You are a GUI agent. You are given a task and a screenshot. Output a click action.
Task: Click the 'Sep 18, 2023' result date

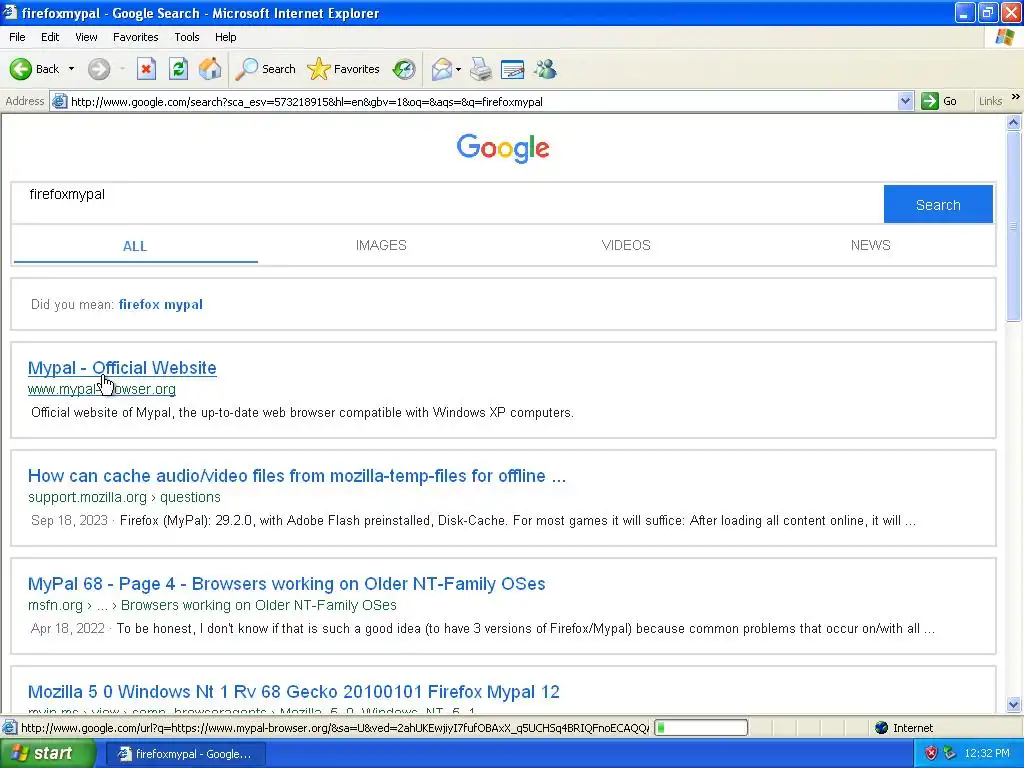tap(69, 520)
